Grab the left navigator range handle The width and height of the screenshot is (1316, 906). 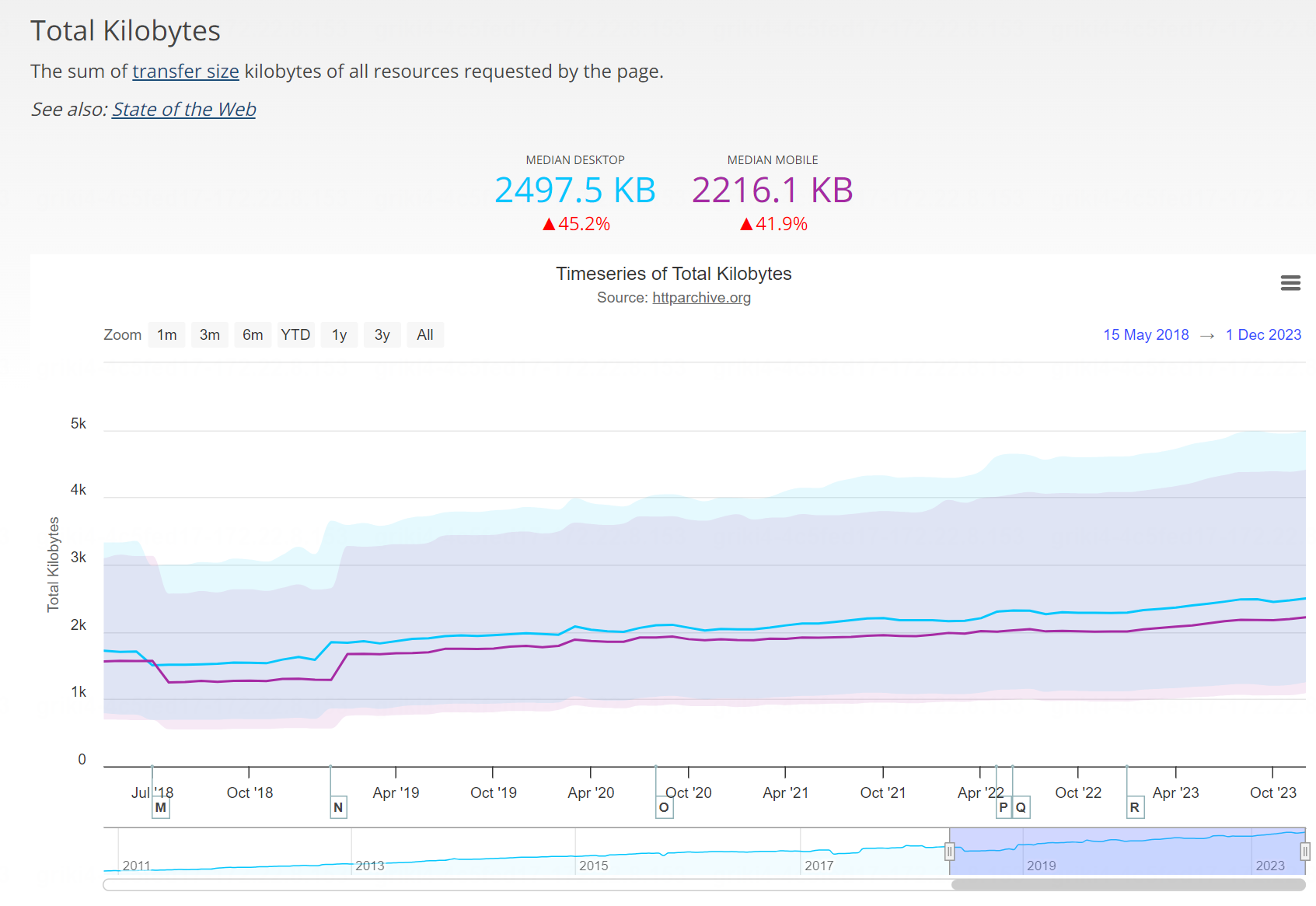(x=949, y=852)
